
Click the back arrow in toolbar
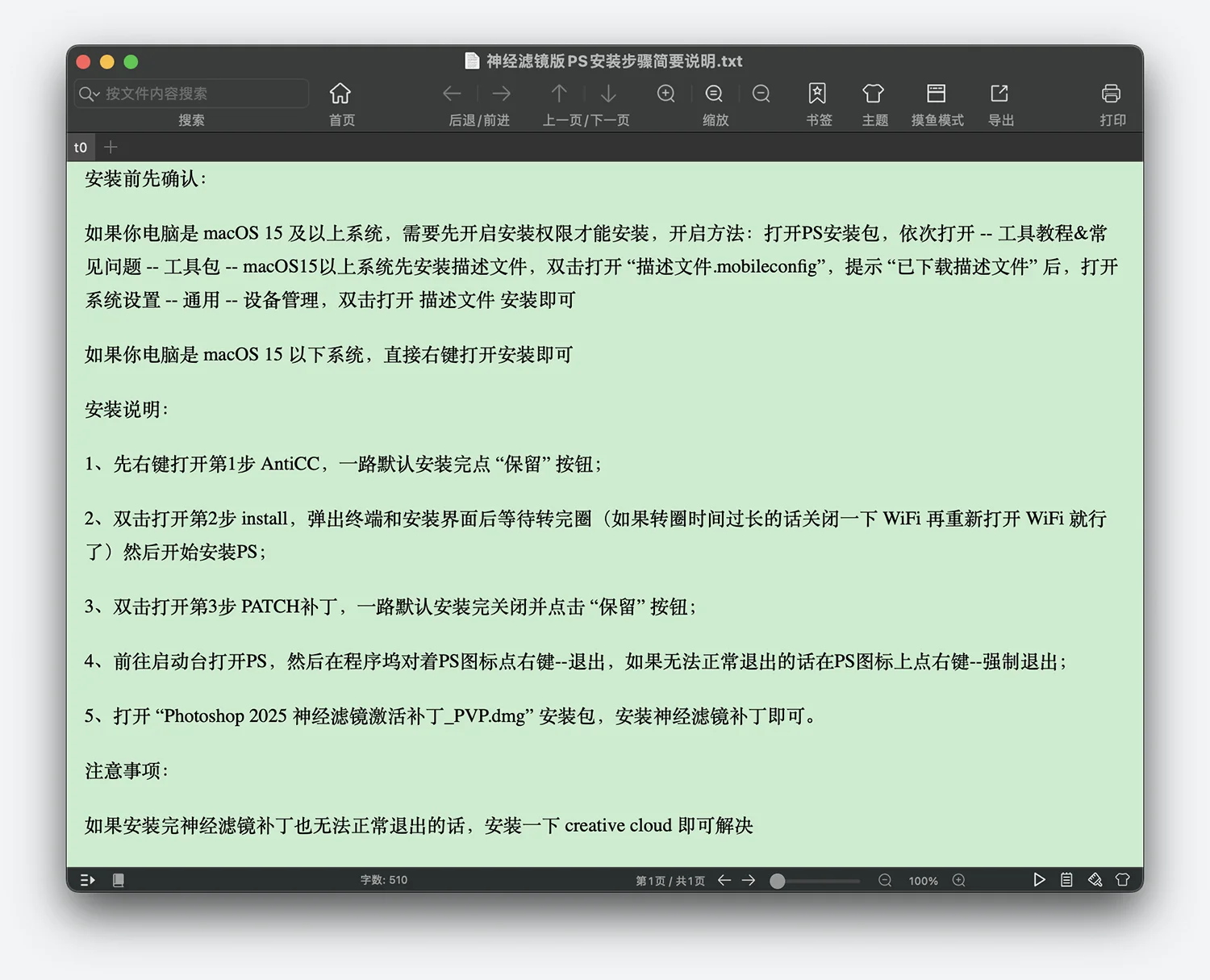click(x=452, y=94)
